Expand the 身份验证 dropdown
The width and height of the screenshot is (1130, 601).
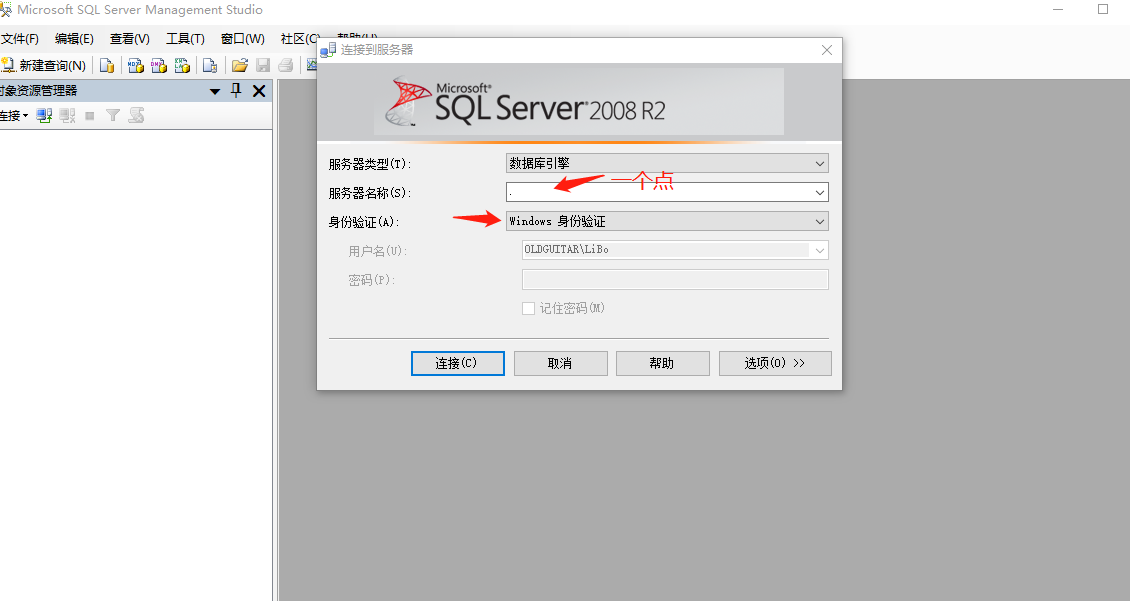[819, 221]
